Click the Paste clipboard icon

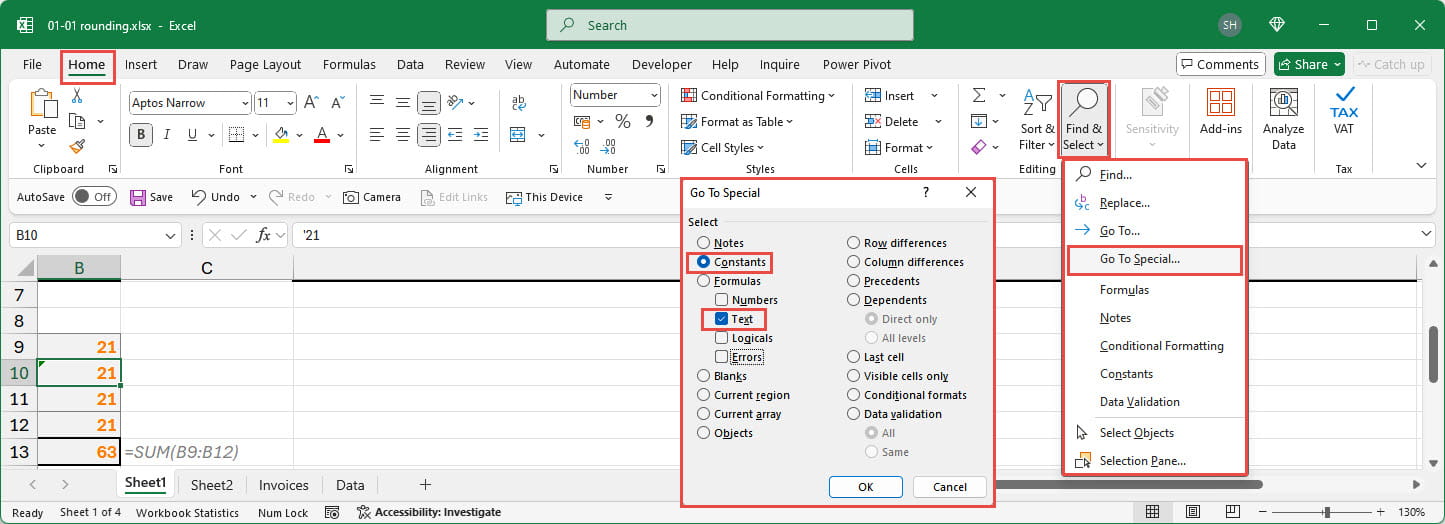pyautogui.click(x=42, y=108)
